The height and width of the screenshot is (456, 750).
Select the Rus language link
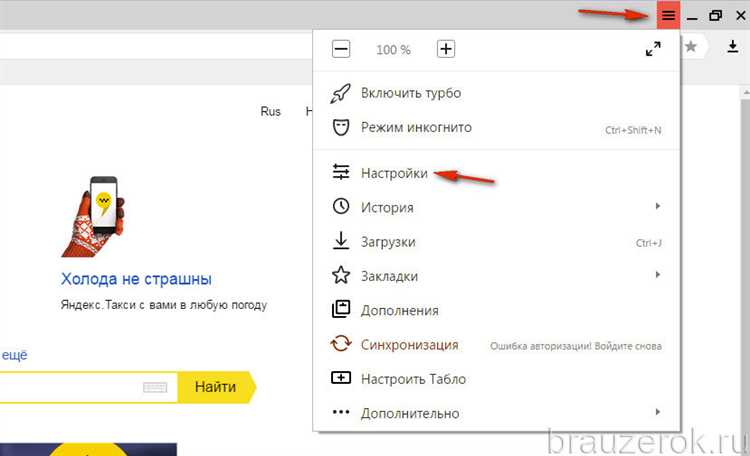pyautogui.click(x=270, y=111)
